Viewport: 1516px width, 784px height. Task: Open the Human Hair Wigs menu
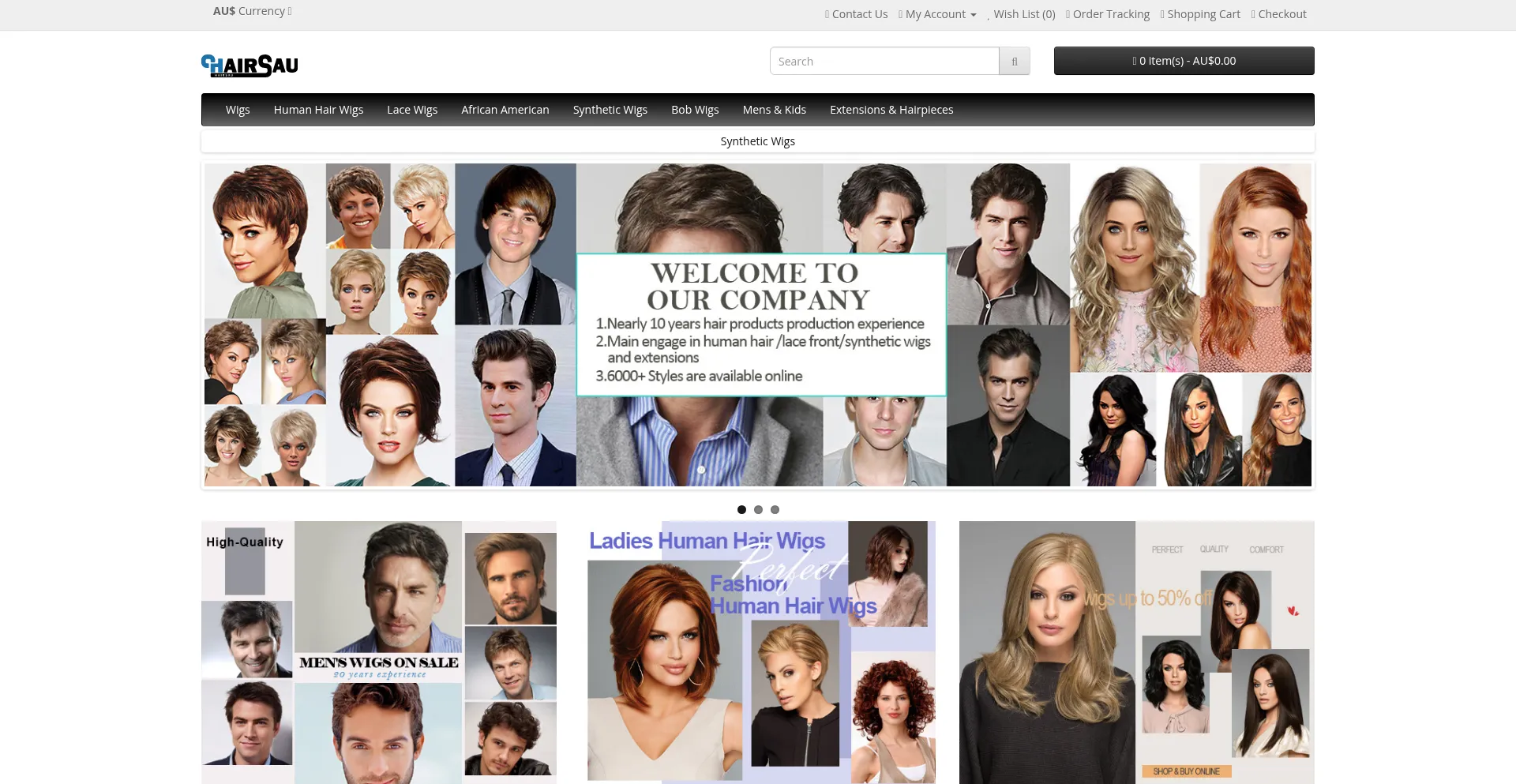click(318, 110)
